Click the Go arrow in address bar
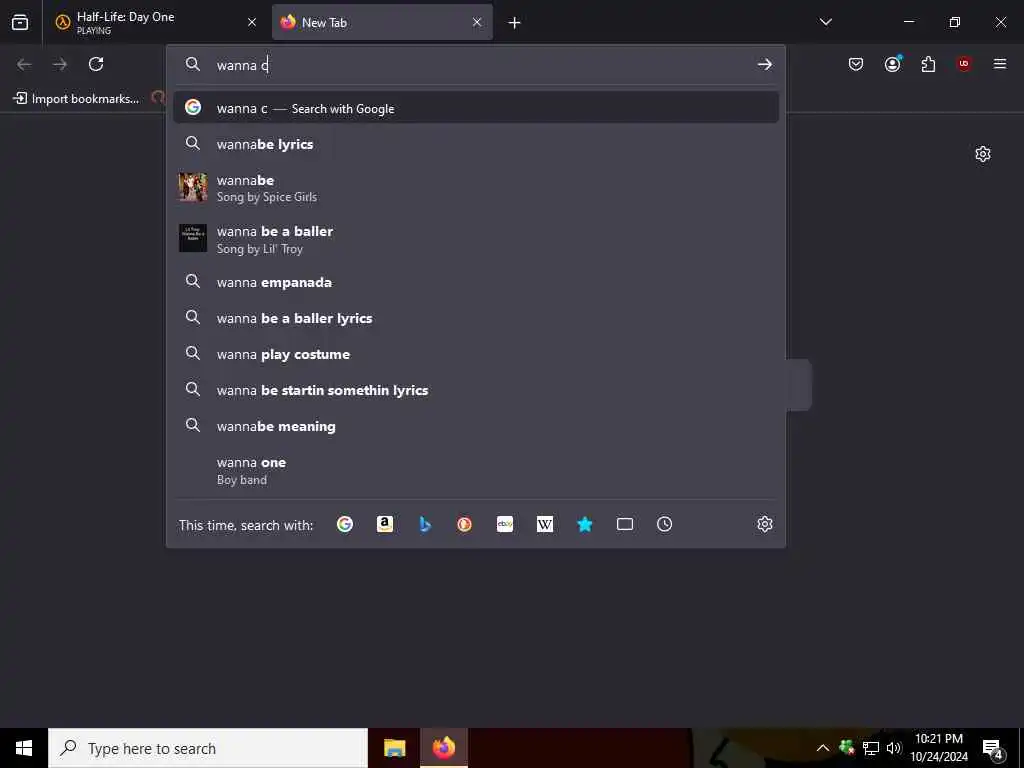 (765, 65)
